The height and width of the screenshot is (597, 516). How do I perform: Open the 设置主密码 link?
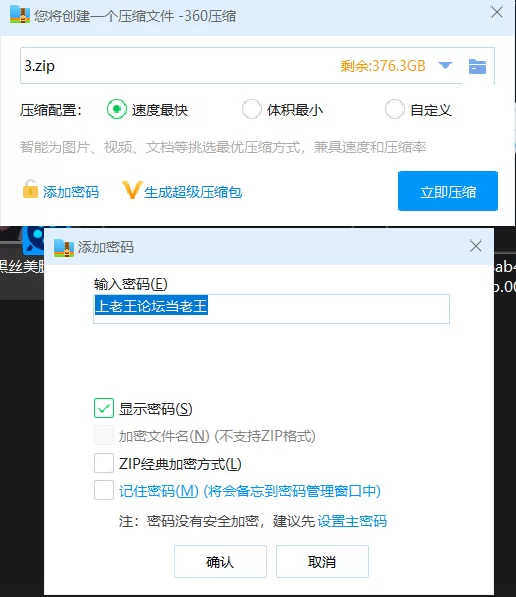click(352, 521)
